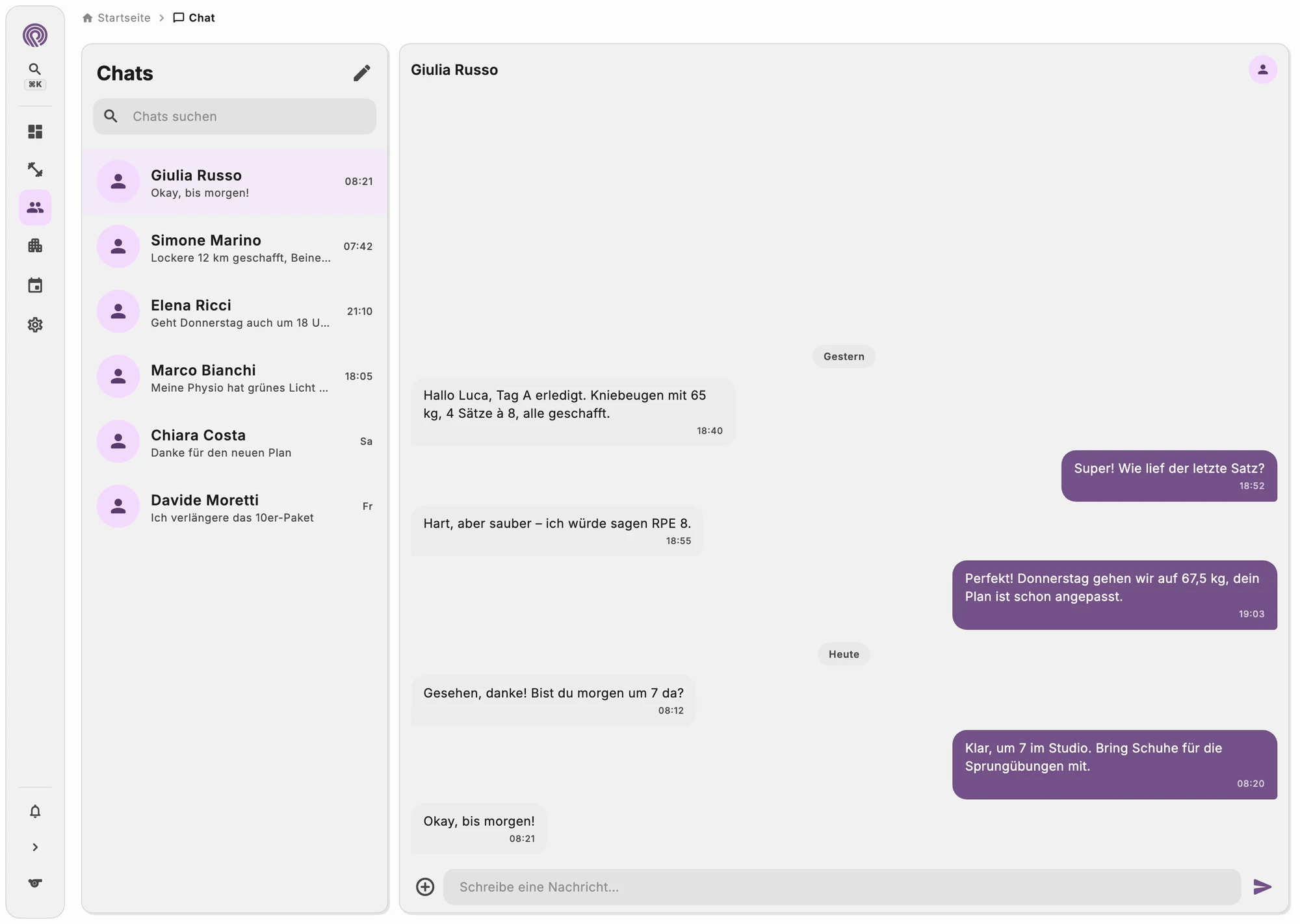
Task: Go to Startseite breadcrumb
Action: click(x=116, y=18)
